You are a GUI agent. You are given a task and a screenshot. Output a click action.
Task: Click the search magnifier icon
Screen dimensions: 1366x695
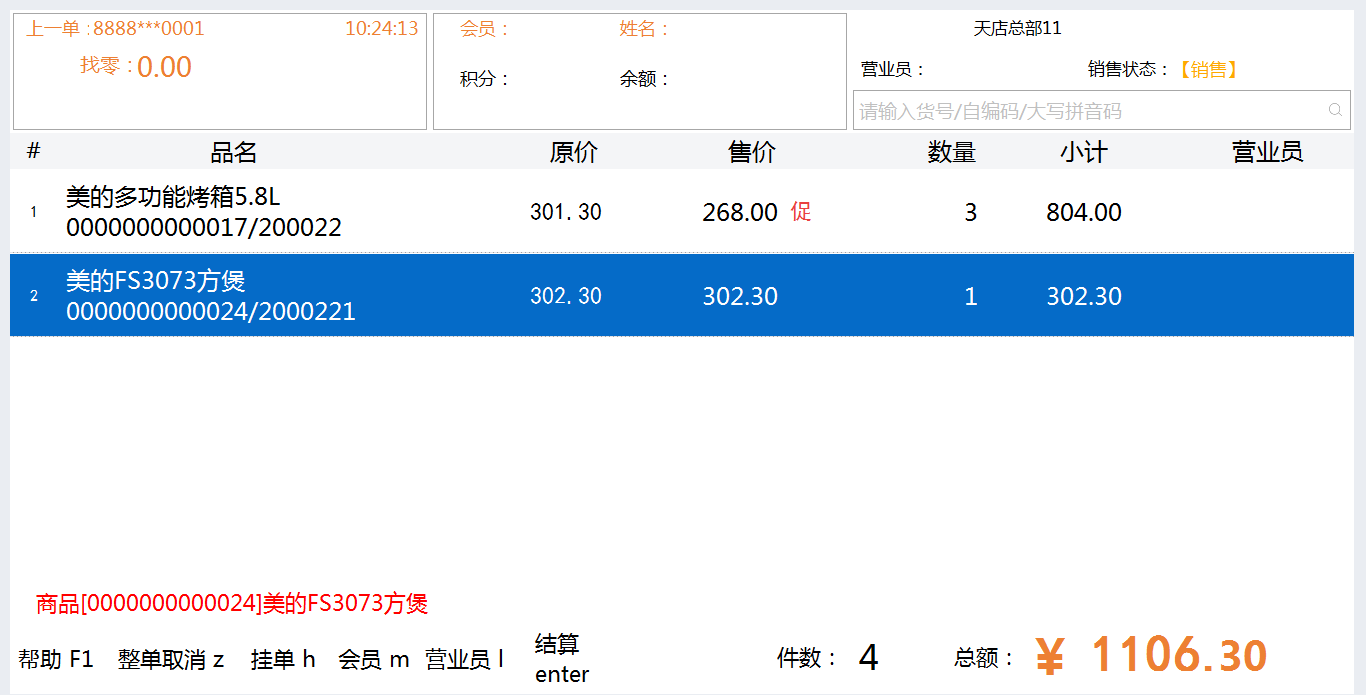pos(1335,110)
